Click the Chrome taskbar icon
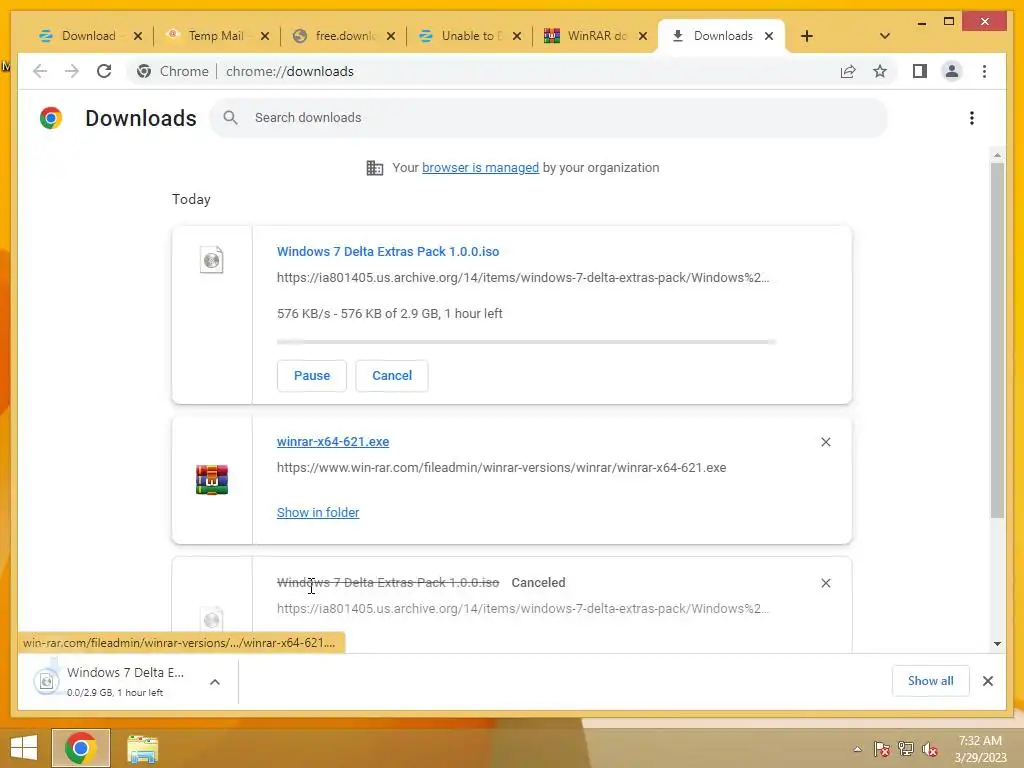This screenshot has height=768, width=1024. [81, 748]
